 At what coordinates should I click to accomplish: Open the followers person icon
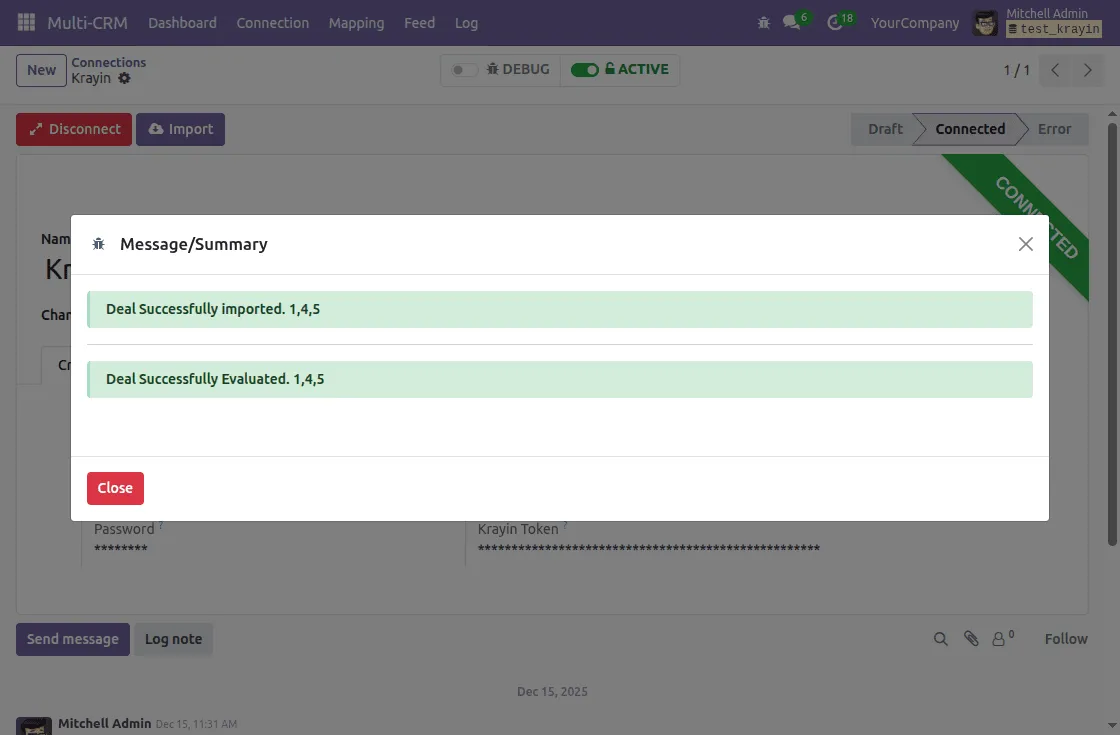coord(999,639)
